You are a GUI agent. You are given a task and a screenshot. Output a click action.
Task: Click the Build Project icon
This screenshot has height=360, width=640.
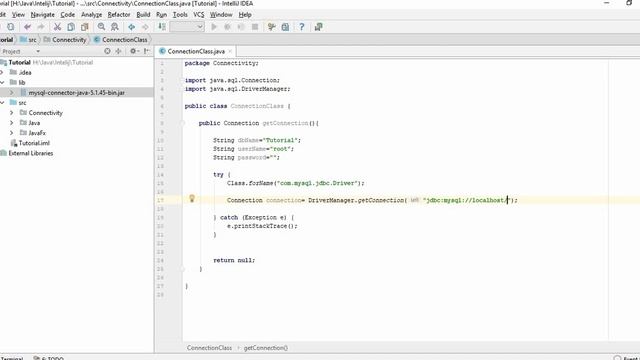click(x=162, y=27)
